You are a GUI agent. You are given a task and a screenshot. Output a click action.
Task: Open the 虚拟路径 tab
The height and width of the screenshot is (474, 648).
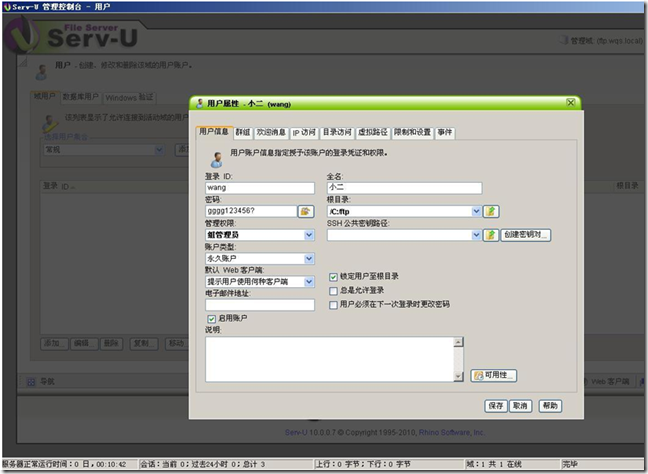click(372, 132)
